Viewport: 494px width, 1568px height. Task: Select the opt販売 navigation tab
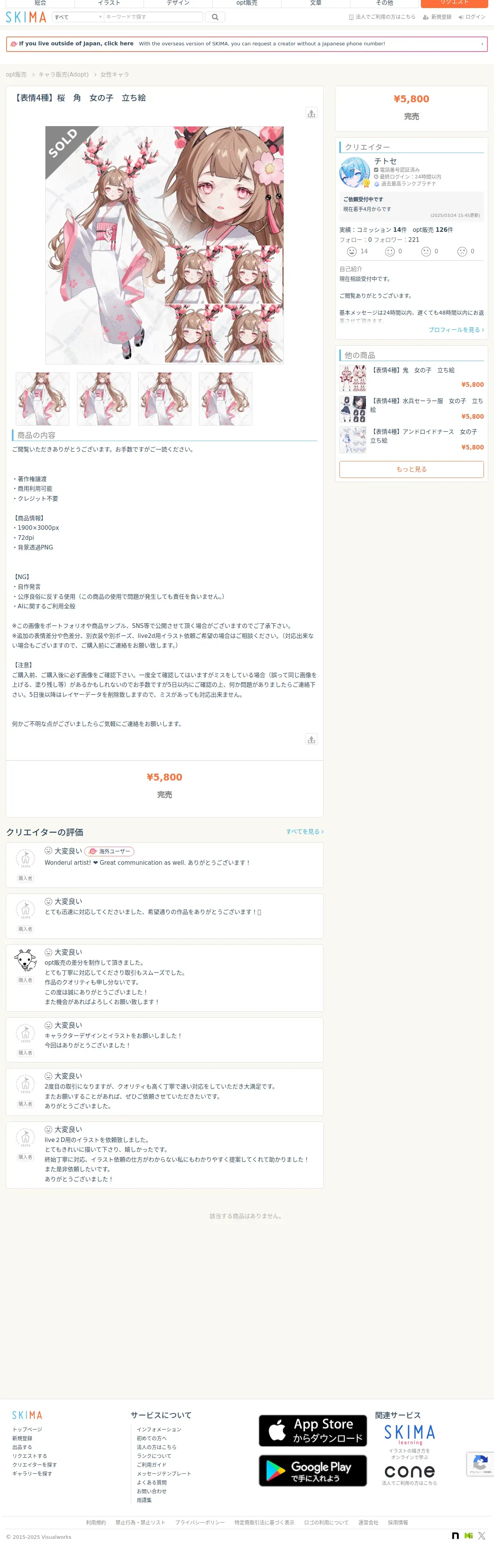coord(247,3)
